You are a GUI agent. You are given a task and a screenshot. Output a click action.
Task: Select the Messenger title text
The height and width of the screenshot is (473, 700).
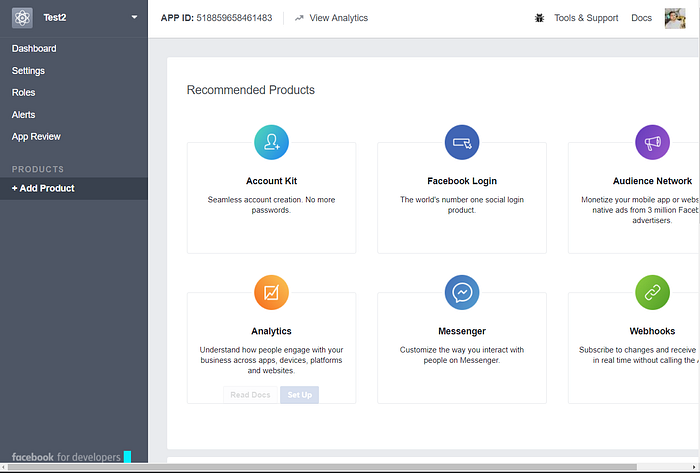(462, 331)
